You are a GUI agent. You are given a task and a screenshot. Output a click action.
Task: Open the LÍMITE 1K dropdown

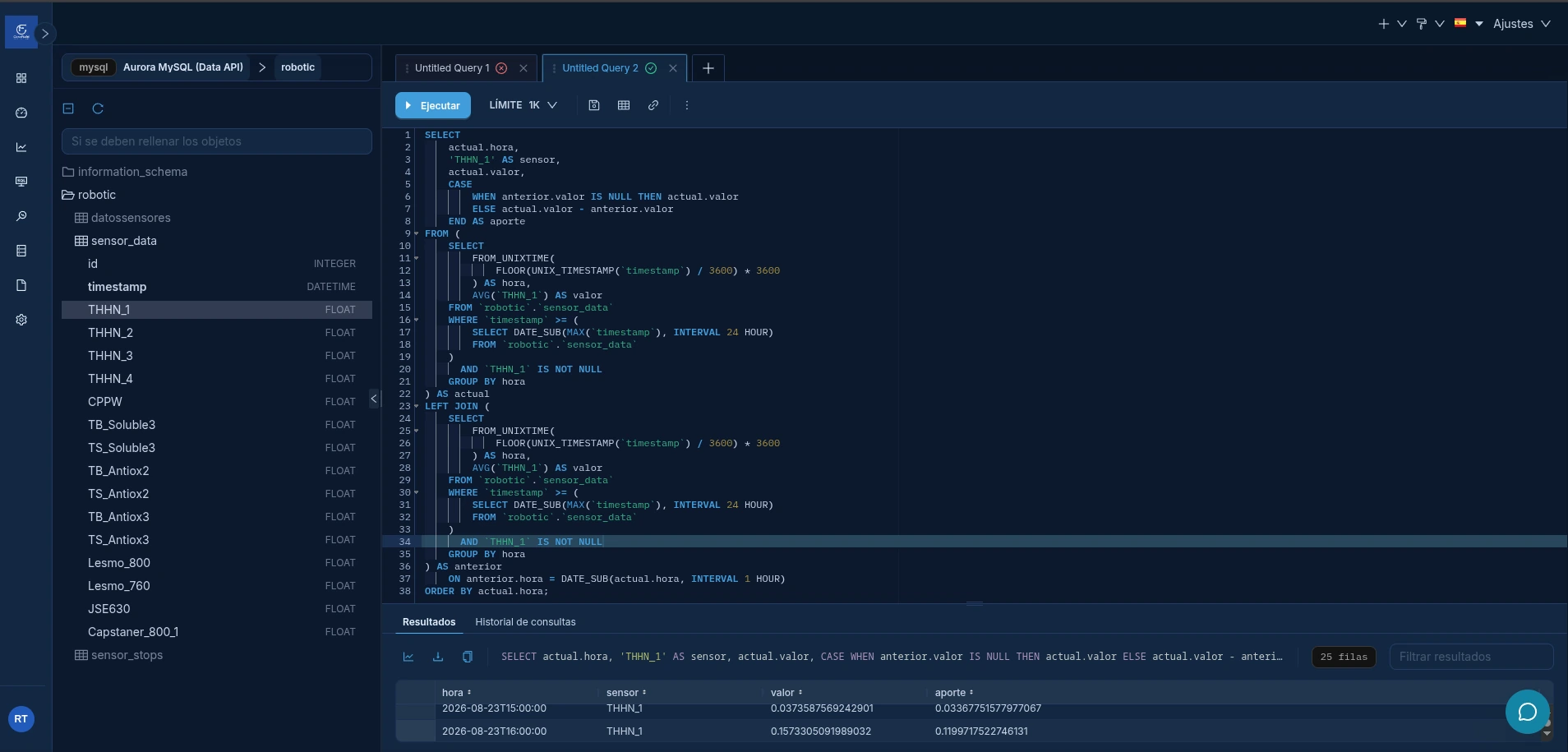(x=523, y=105)
